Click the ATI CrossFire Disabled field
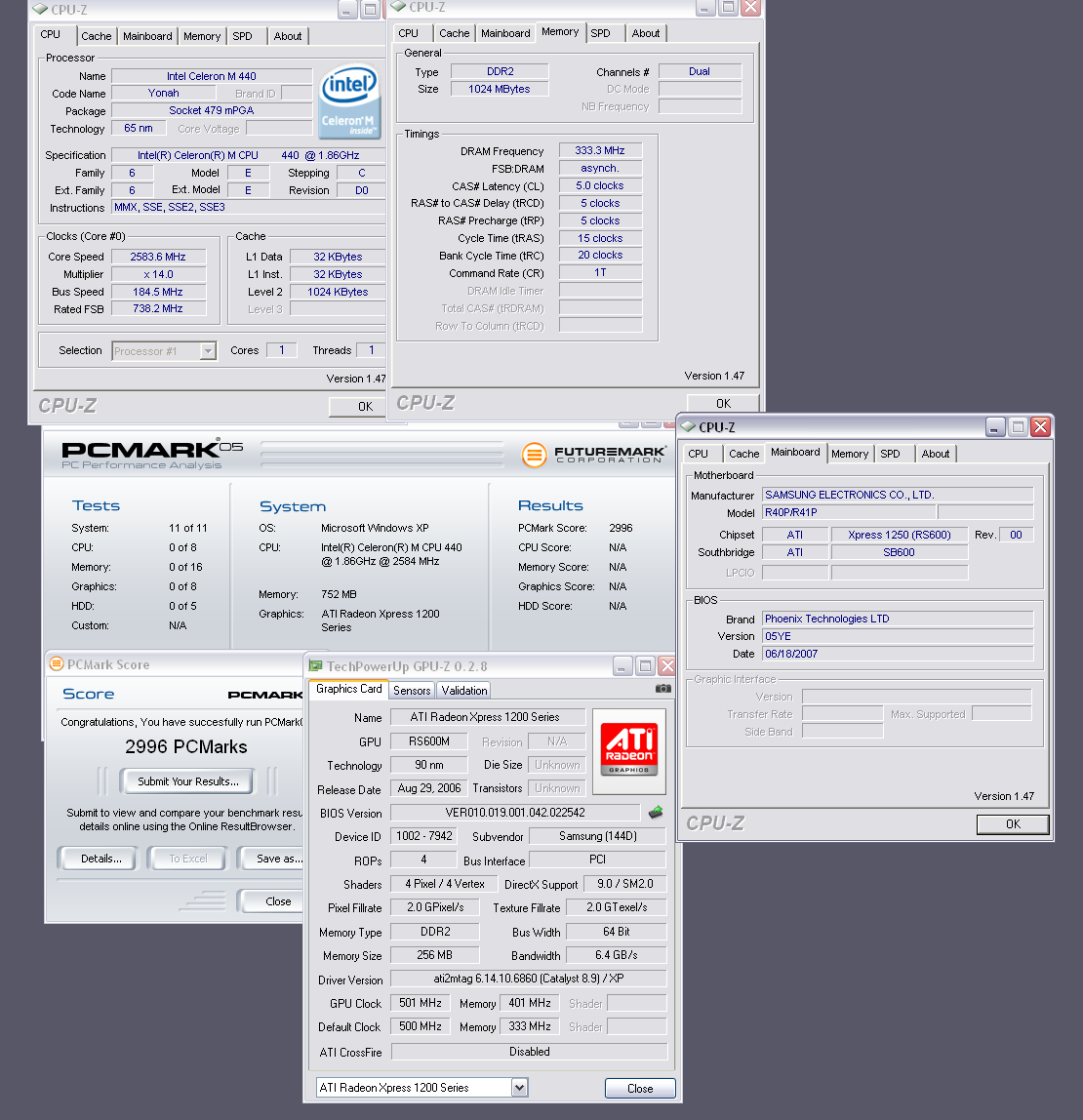This screenshot has width=1083, height=1120. coord(530,1052)
